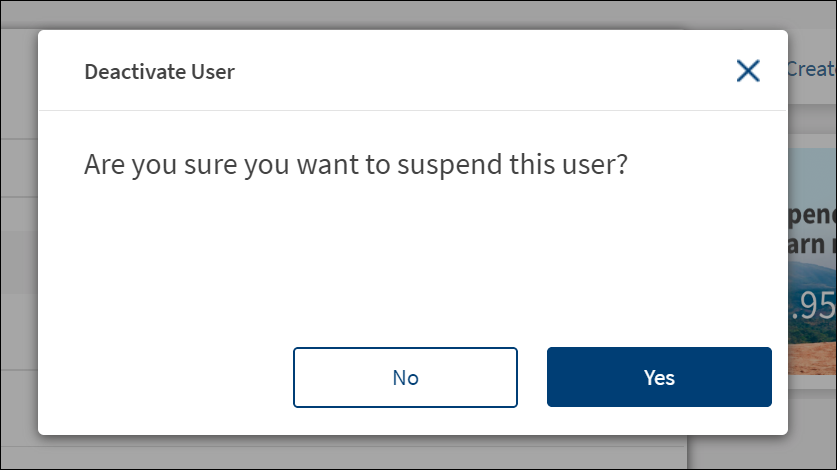Click the dimmed backdrop below the dialog

click(x=400, y=453)
